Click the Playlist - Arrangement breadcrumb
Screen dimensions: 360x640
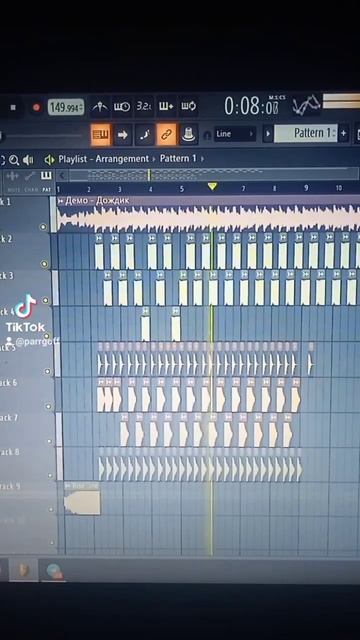(104, 159)
